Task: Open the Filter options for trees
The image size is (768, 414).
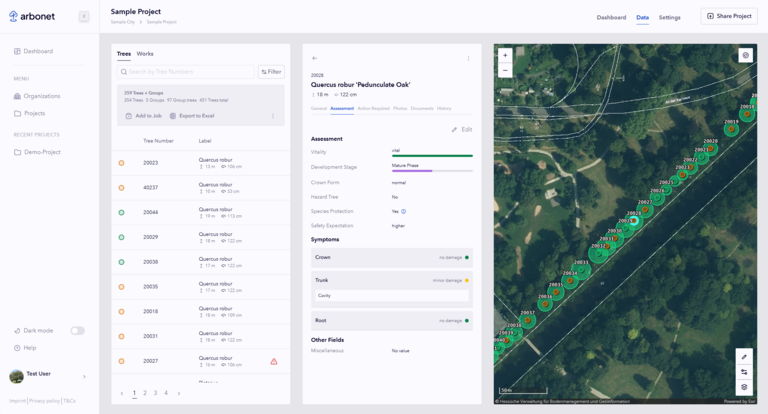Action: click(x=271, y=72)
